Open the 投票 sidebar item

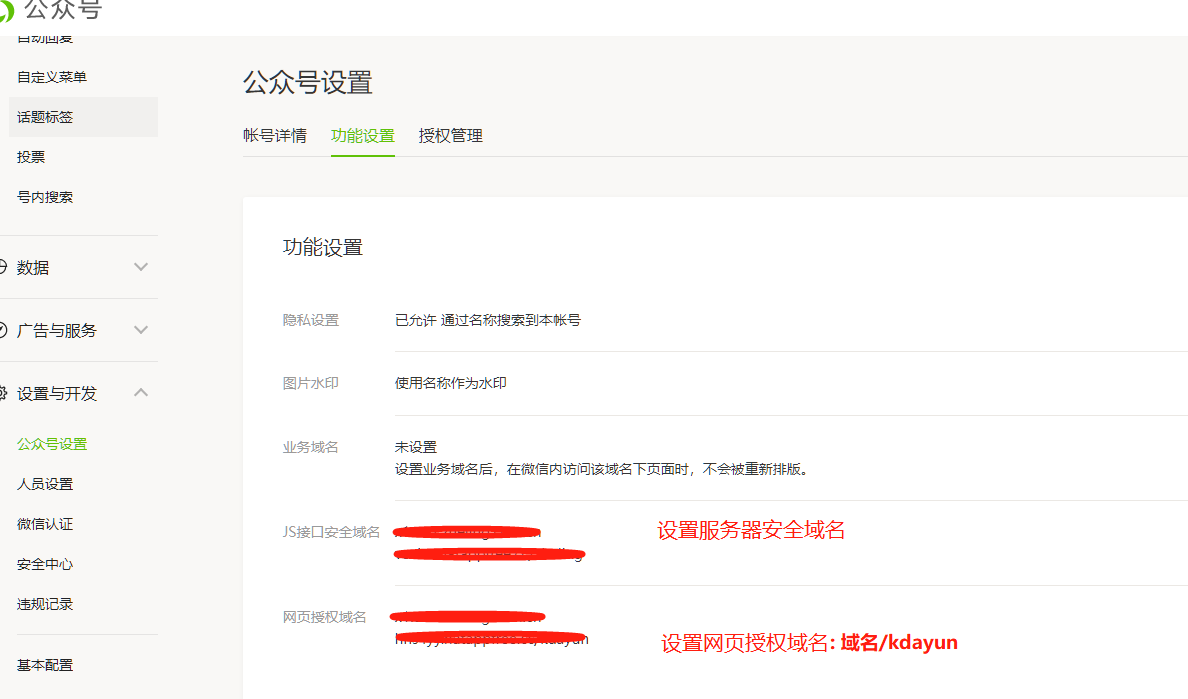tap(31, 157)
